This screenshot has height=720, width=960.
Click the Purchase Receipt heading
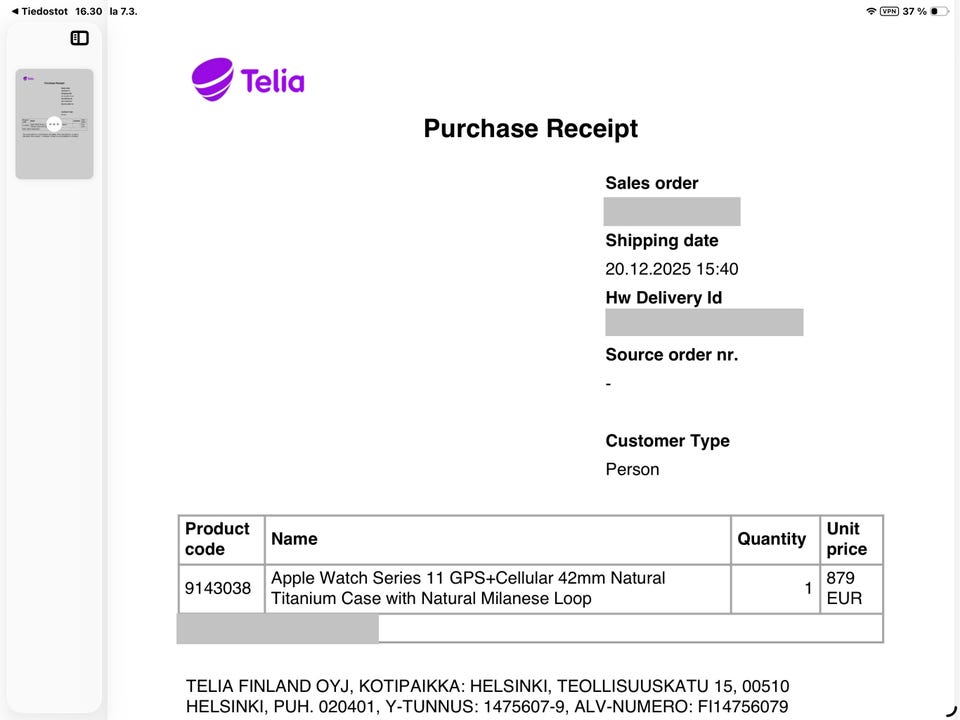[530, 129]
